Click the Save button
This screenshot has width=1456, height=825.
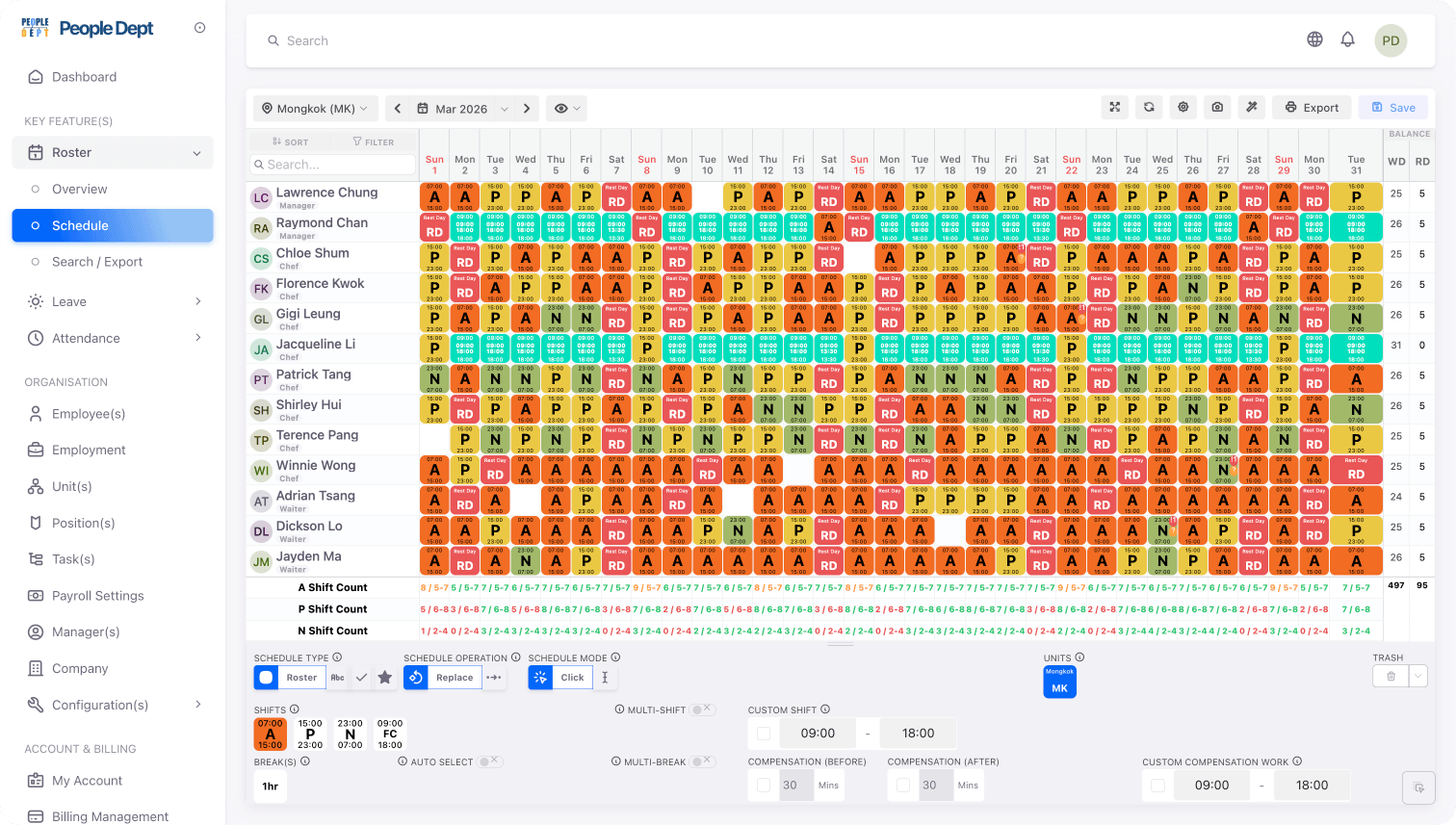point(1392,108)
